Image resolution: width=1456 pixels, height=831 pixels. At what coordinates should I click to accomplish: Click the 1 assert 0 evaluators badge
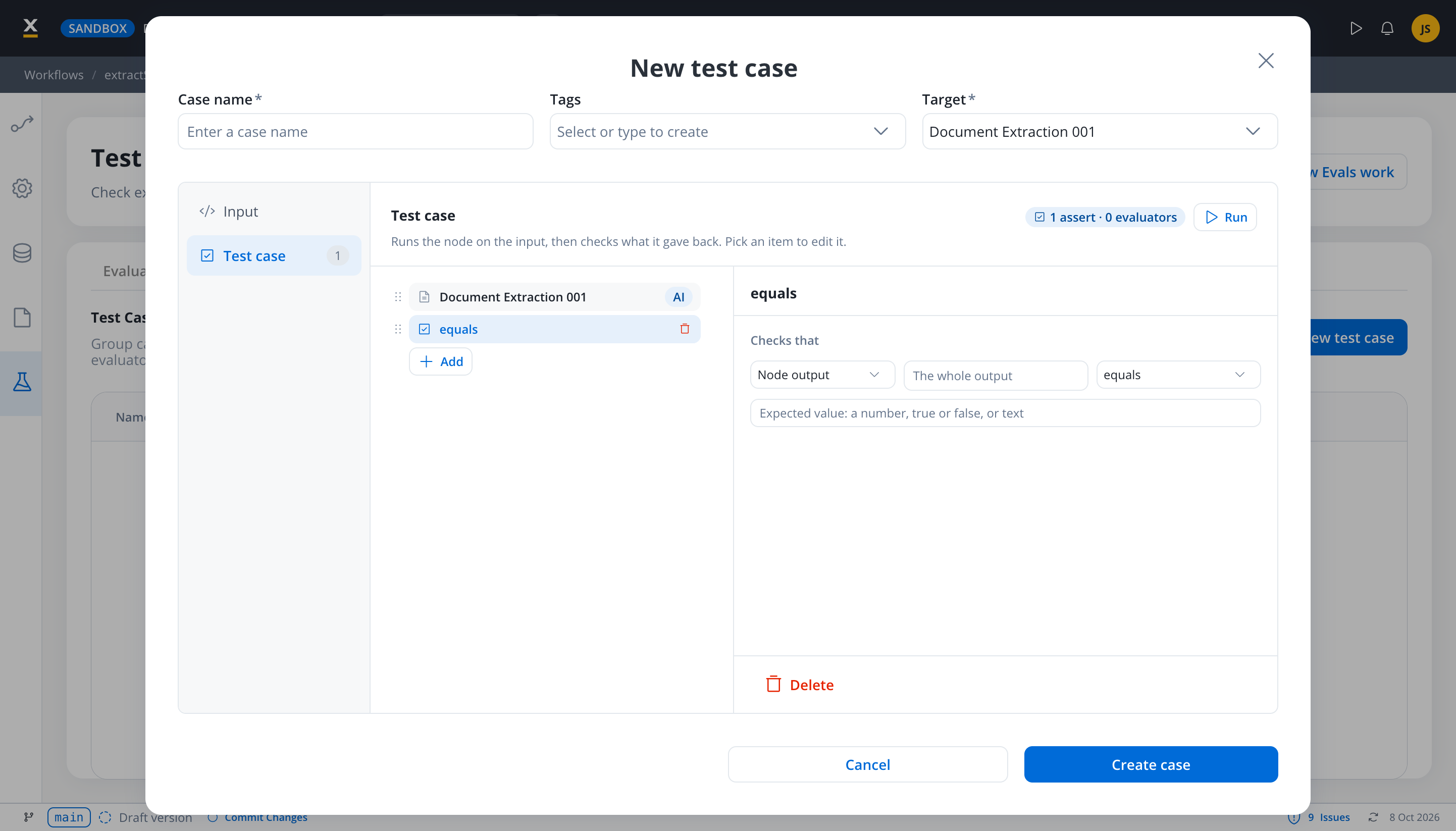pyautogui.click(x=1105, y=217)
